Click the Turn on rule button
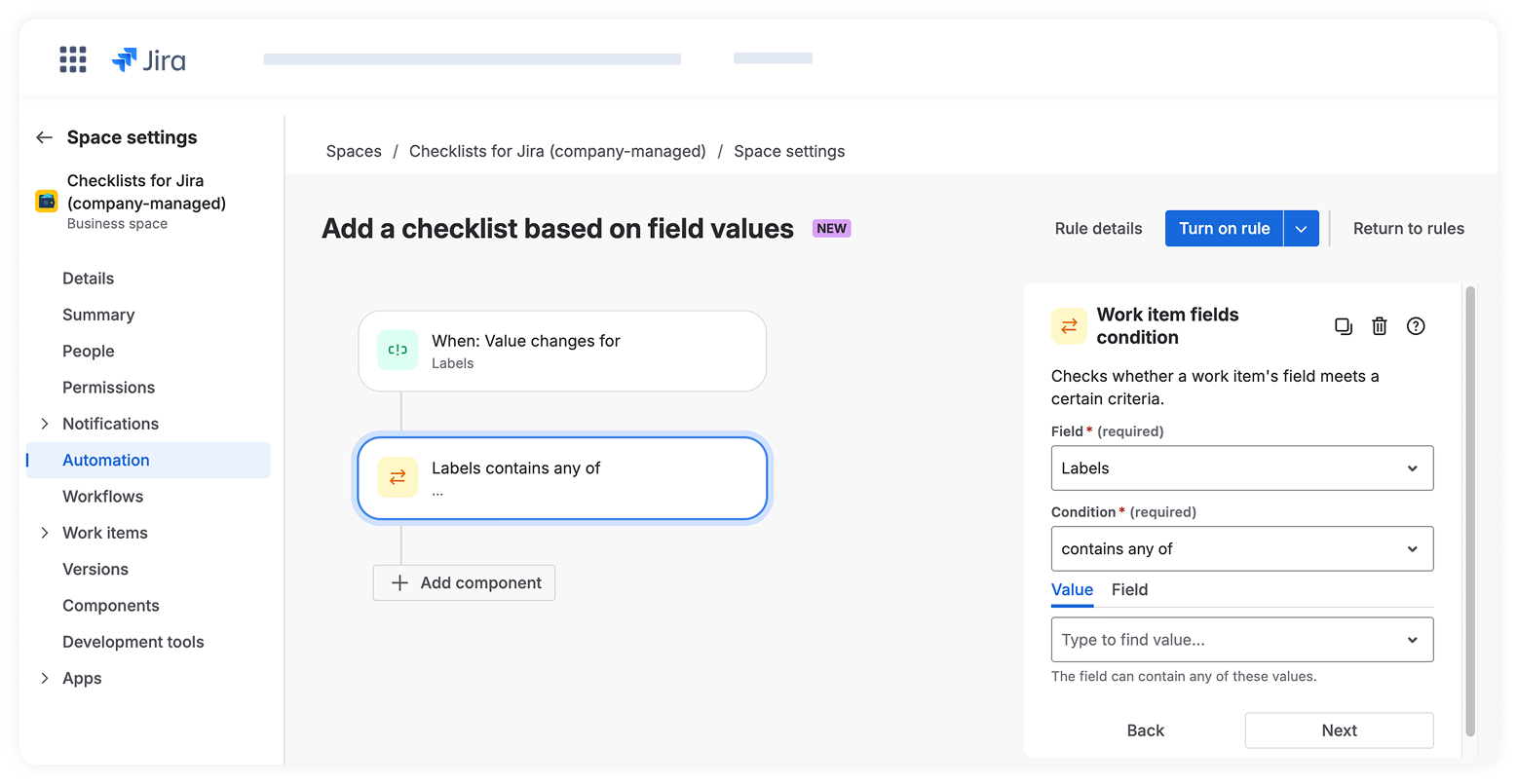 (x=1224, y=229)
